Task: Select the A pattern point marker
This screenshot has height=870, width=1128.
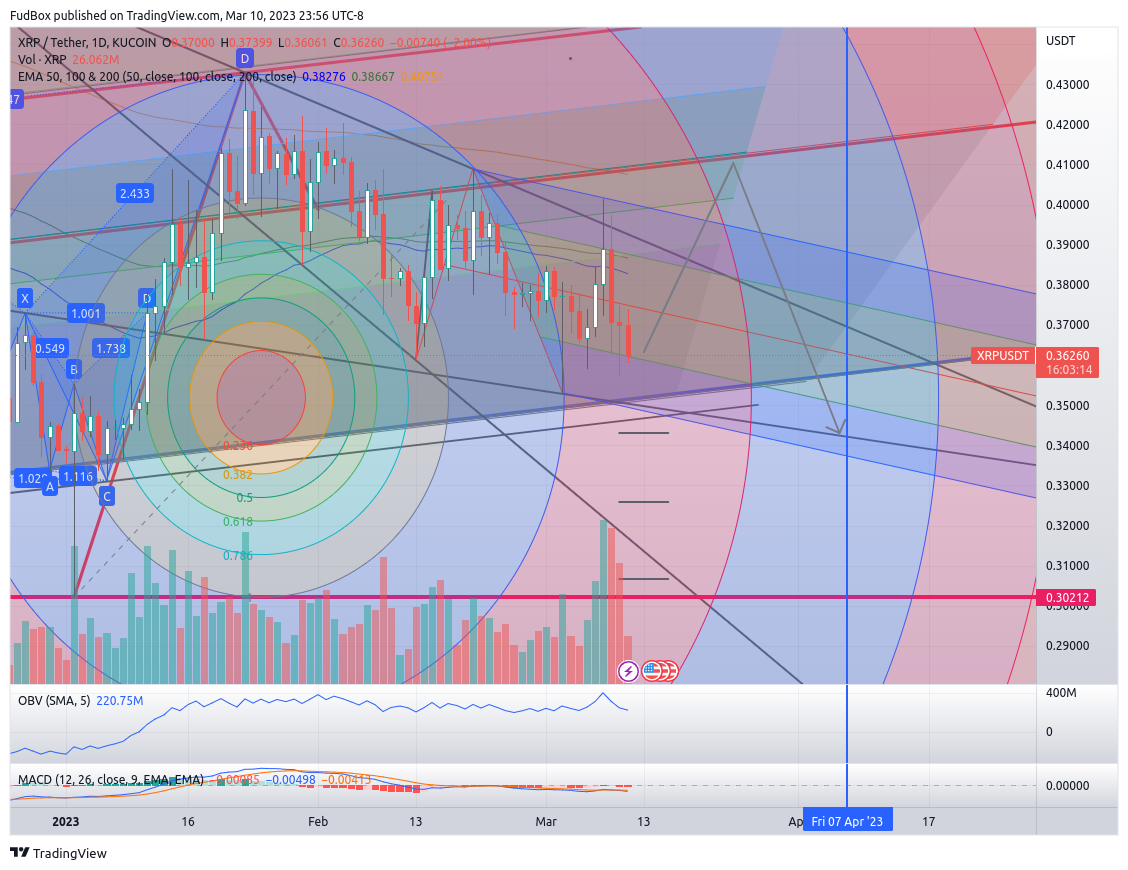Action: [x=50, y=487]
